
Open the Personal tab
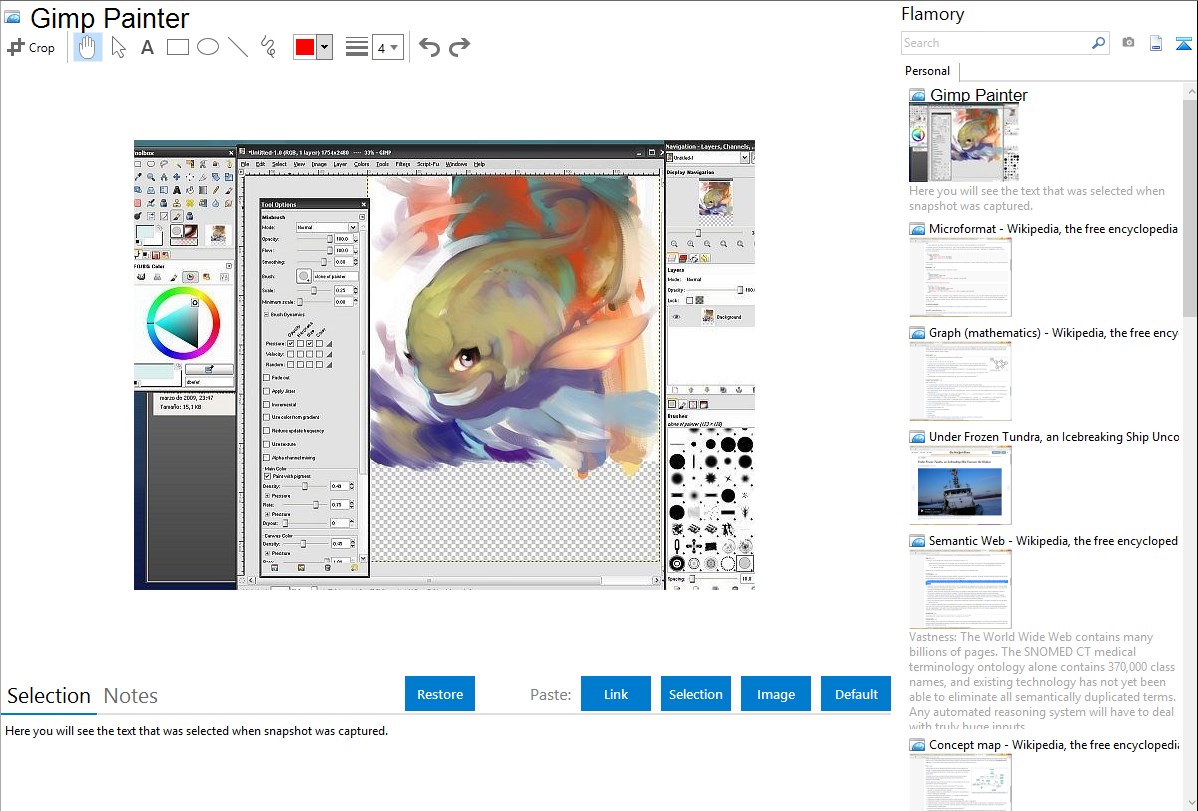click(x=927, y=71)
